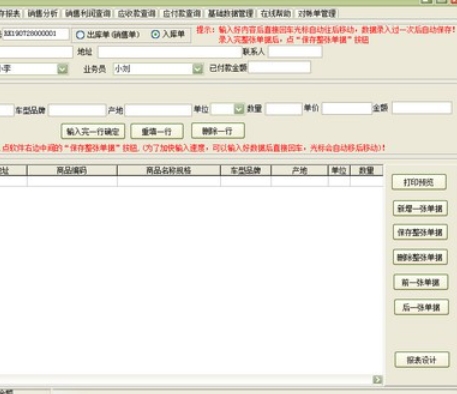Image resolution: width=457 pixels, height=394 pixels.
Task: Click the 删除整张单据 button
Action: [420, 257]
